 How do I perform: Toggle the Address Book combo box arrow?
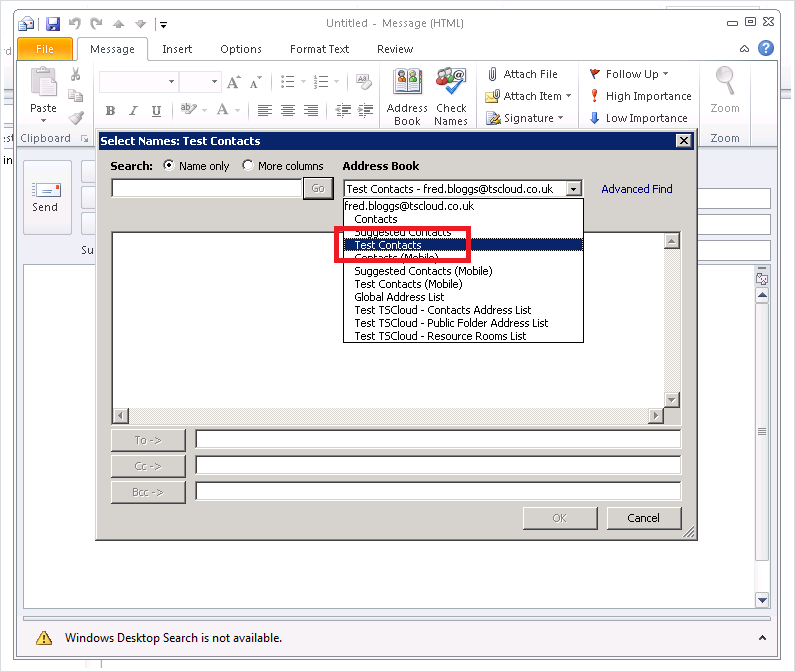[573, 189]
